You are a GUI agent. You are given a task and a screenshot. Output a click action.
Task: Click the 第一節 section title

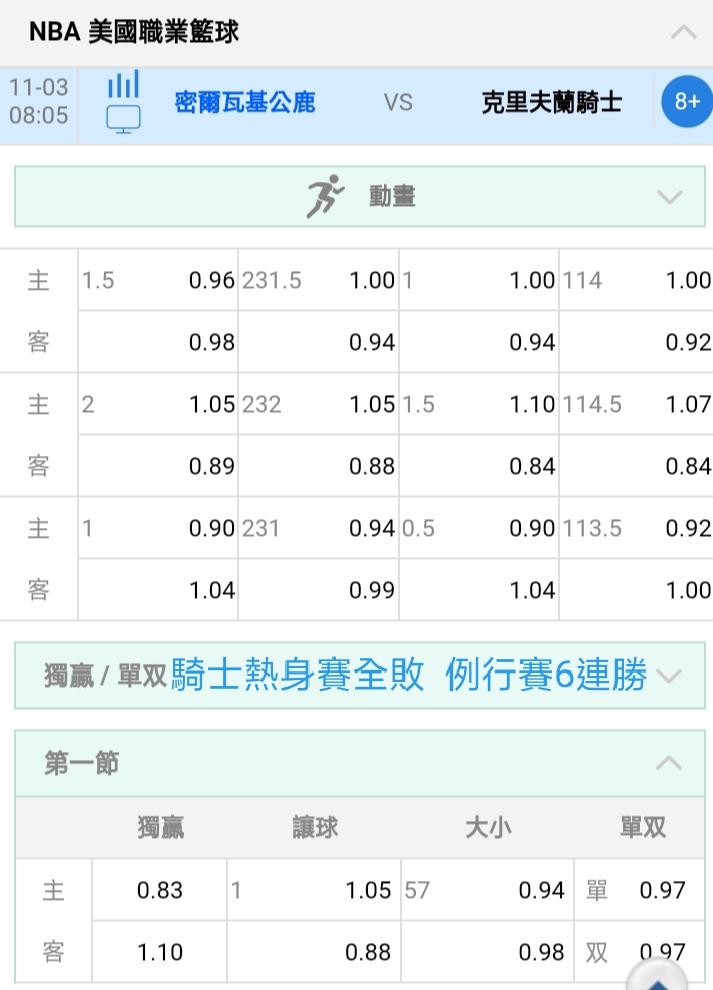pyautogui.click(x=81, y=763)
